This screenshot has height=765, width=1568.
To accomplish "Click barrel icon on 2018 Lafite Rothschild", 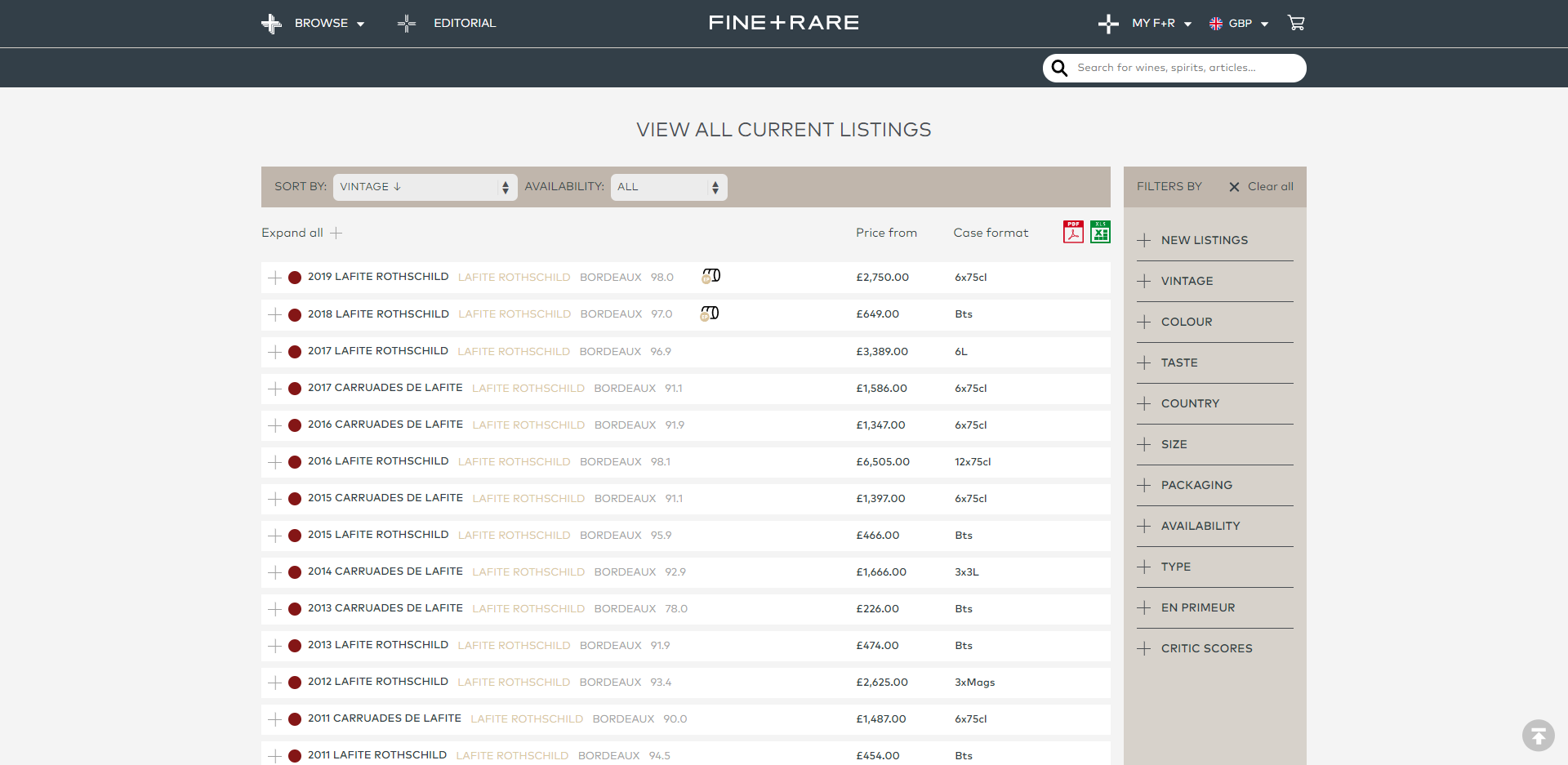I will point(710,314).
